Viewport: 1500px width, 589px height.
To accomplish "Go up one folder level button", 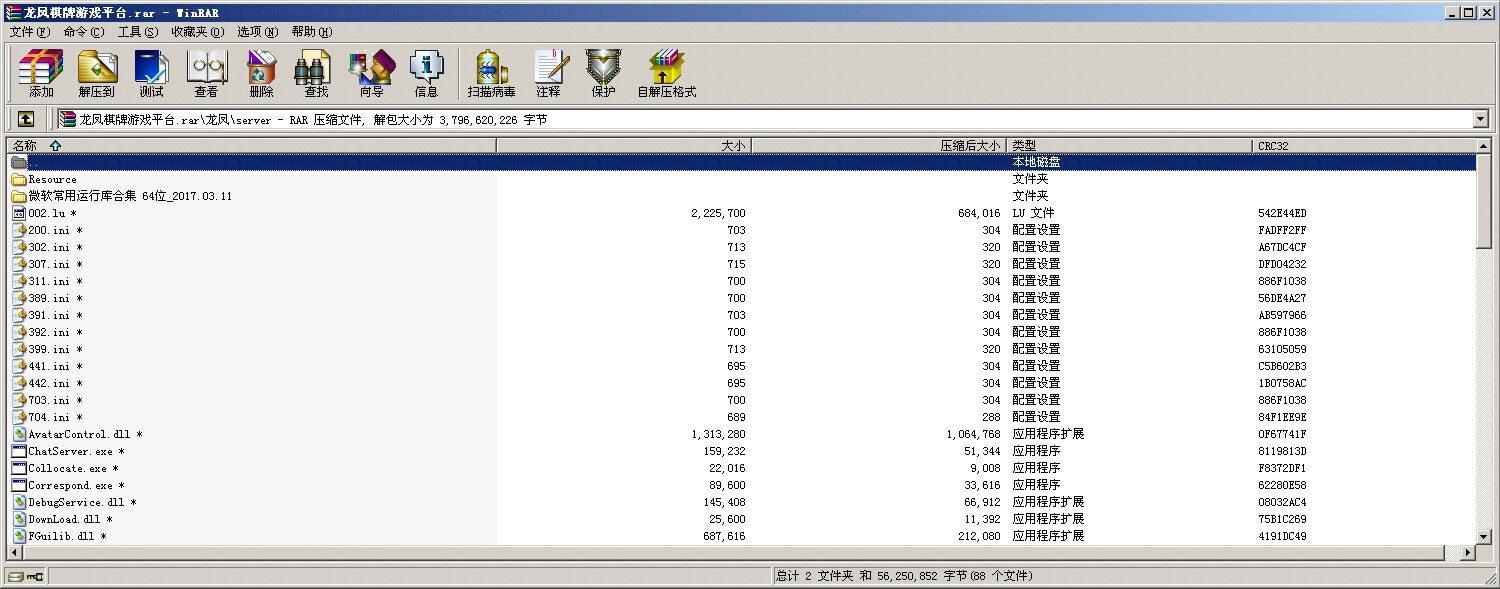I will coord(26,119).
